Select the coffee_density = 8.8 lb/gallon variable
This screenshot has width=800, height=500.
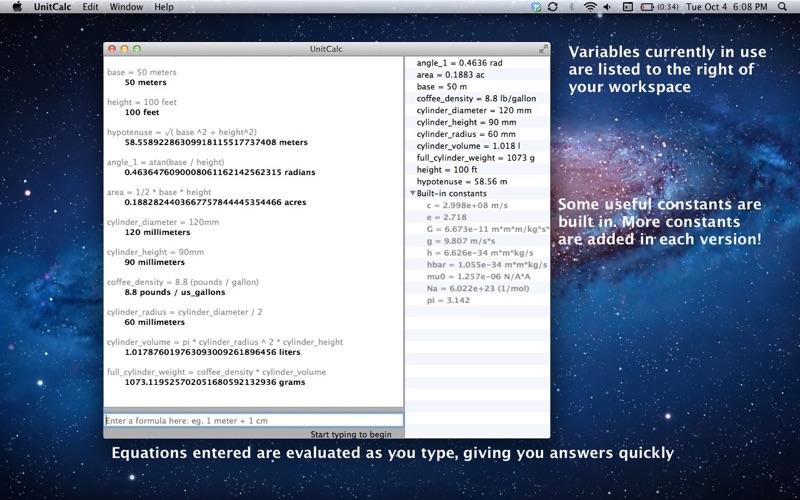click(x=478, y=98)
